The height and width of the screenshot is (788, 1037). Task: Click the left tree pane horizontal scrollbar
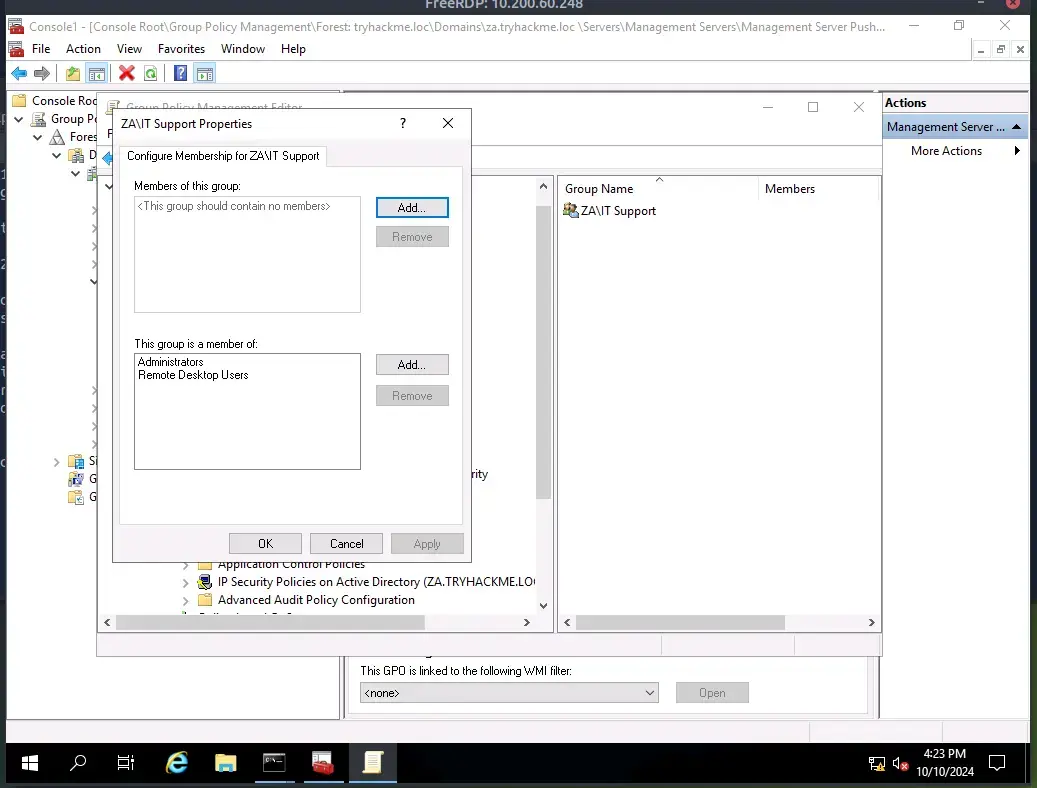click(270, 623)
